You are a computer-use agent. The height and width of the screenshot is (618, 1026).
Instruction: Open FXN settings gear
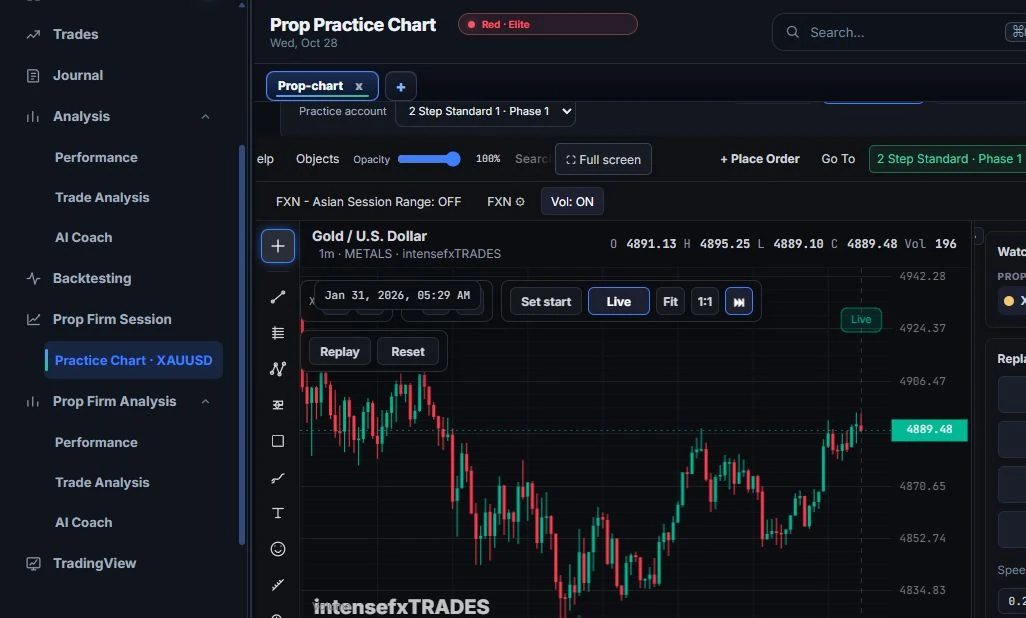point(506,202)
